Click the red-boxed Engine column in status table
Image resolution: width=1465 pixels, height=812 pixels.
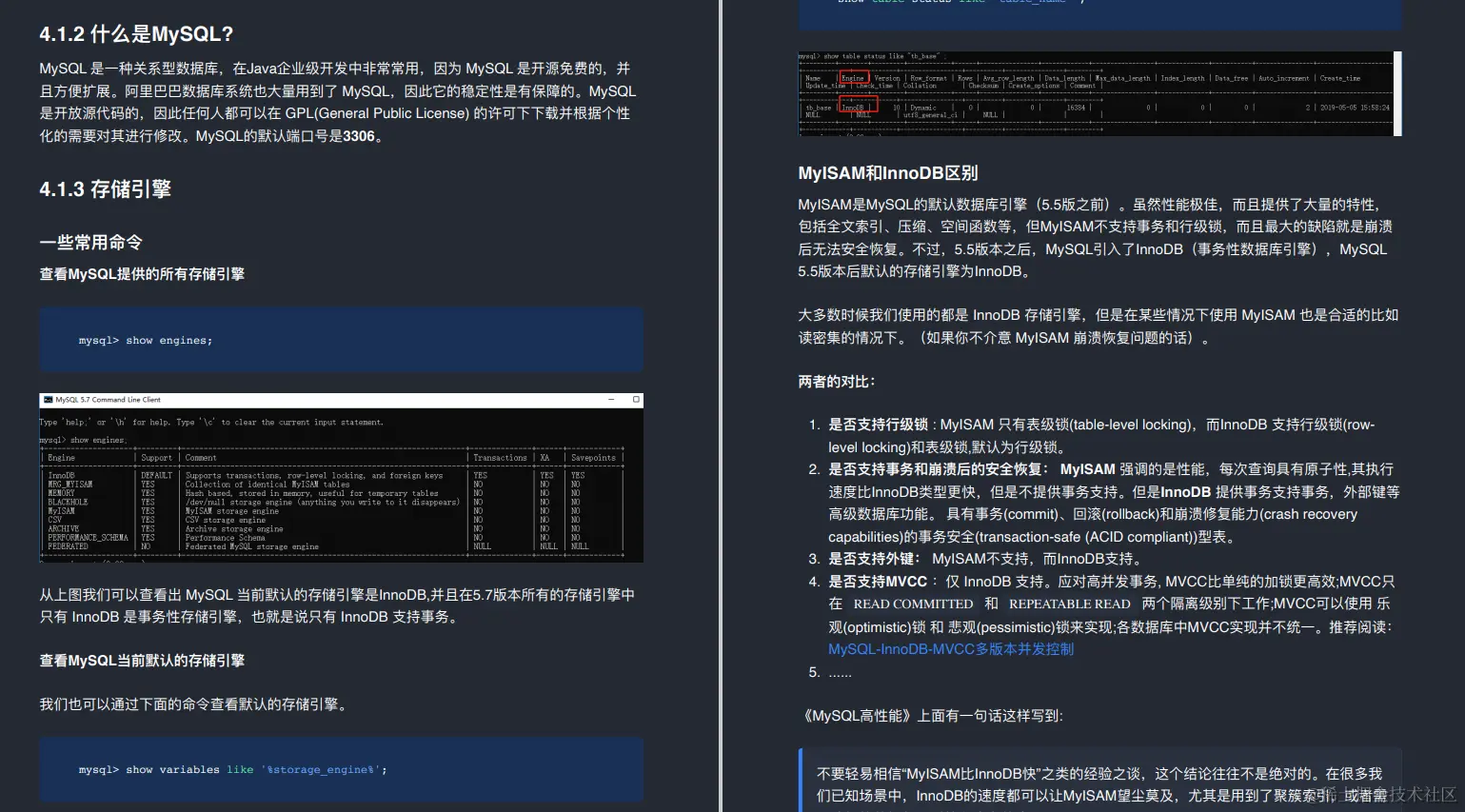click(x=853, y=78)
